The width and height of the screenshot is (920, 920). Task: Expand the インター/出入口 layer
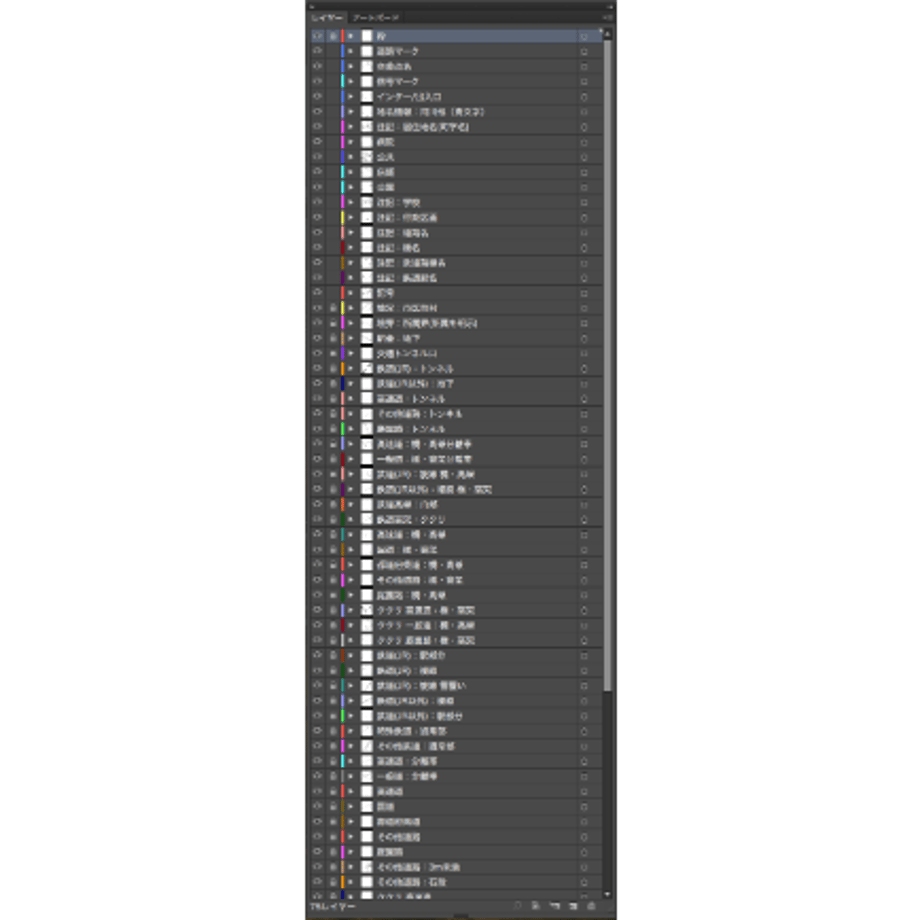coord(351,96)
